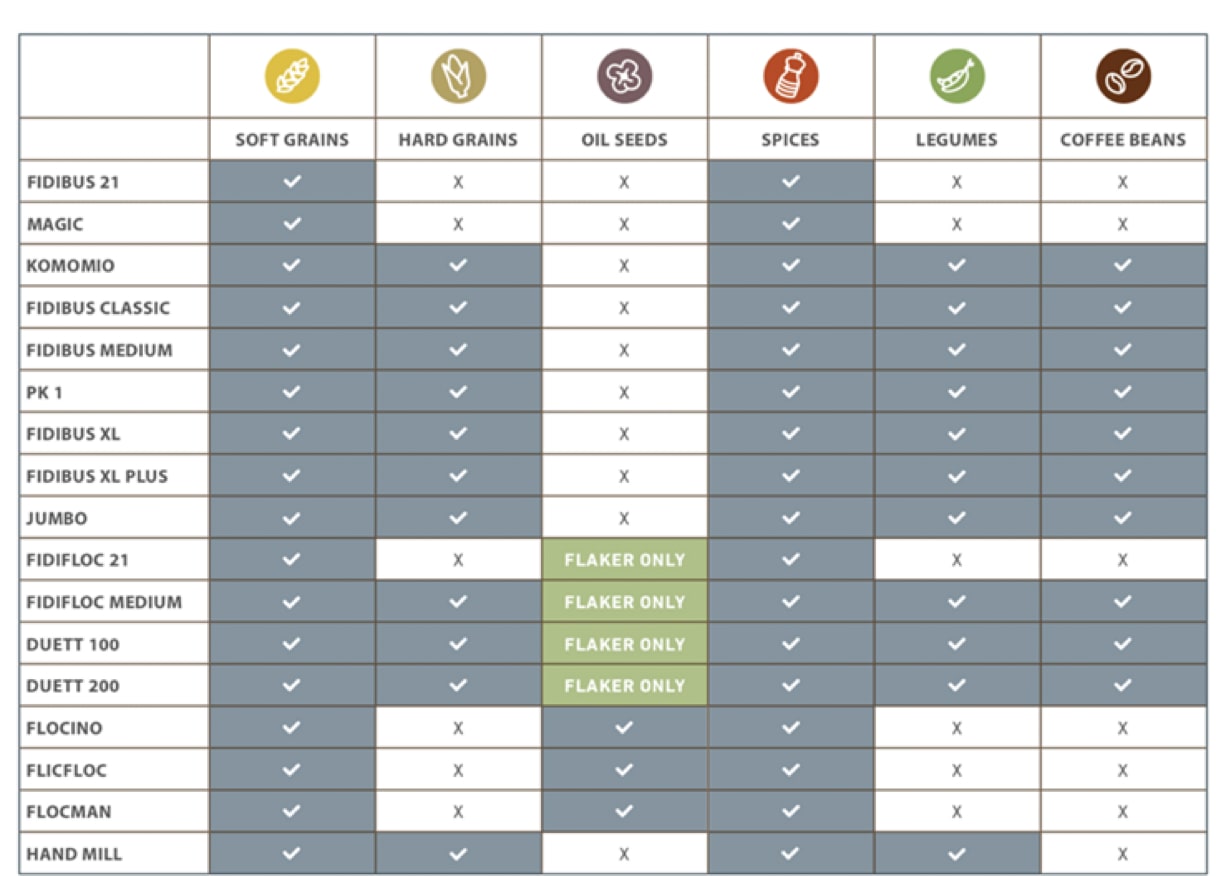This screenshot has width=1216, height=876.
Task: Click the Soft Grains wheat icon
Action: pos(292,77)
